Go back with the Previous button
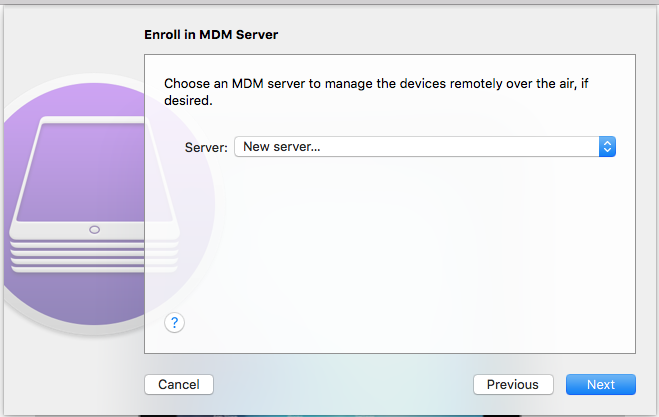 coord(512,384)
